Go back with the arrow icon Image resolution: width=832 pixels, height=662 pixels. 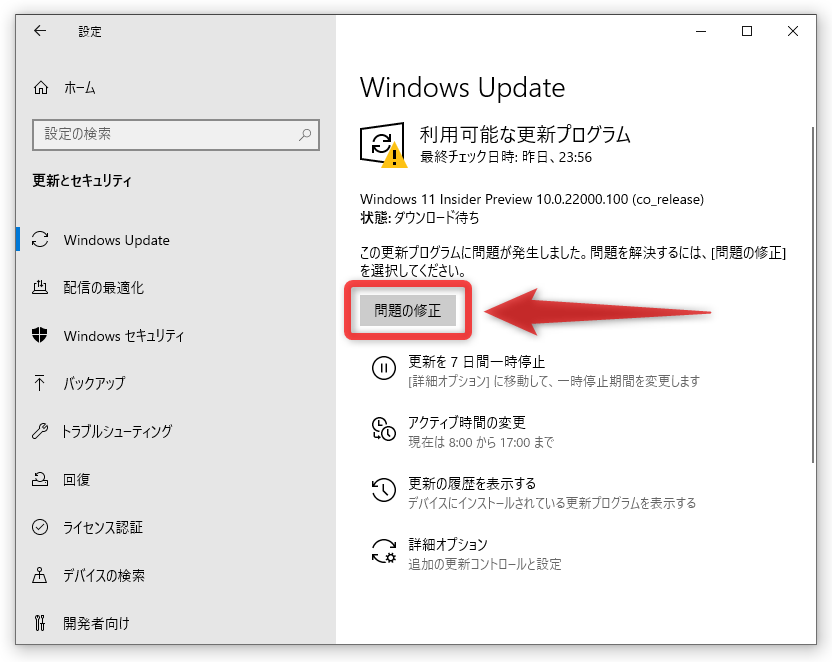coord(40,31)
